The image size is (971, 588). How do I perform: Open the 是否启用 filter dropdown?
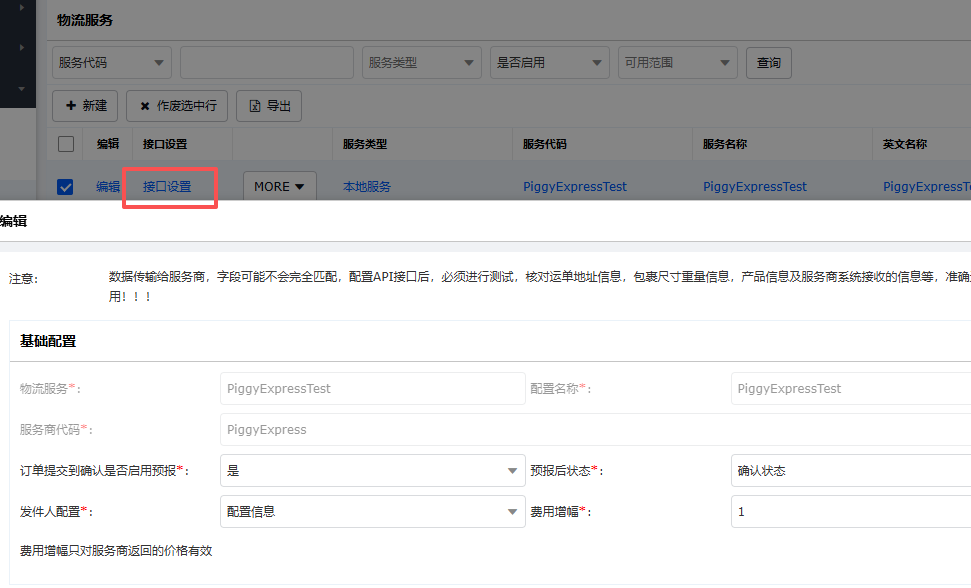point(549,62)
